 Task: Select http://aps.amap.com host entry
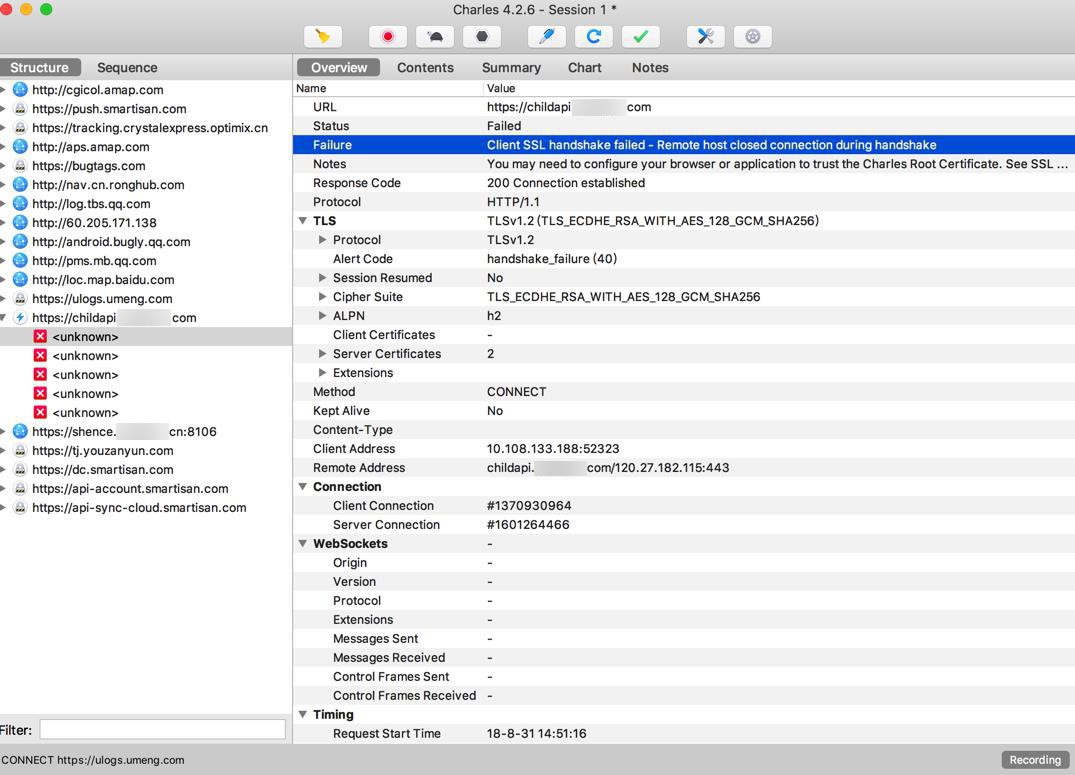click(90, 147)
